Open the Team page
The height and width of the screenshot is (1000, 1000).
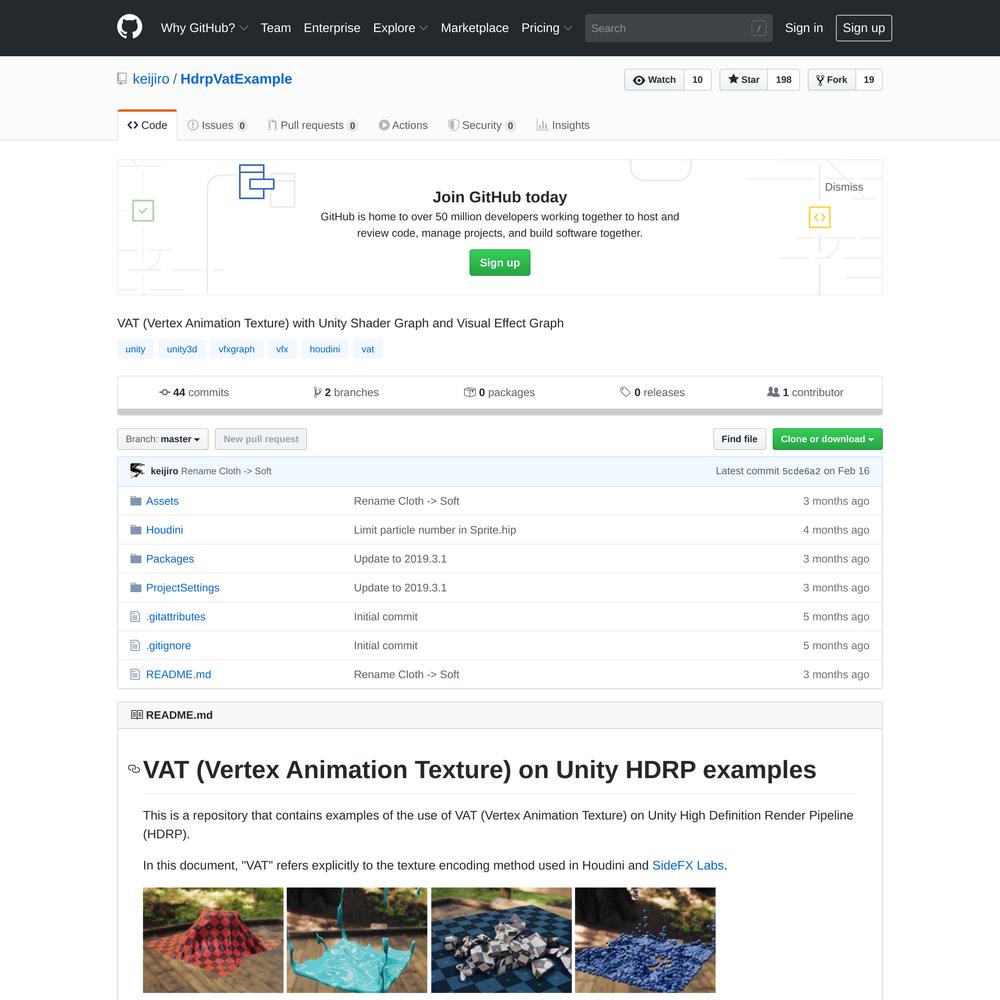(x=276, y=28)
